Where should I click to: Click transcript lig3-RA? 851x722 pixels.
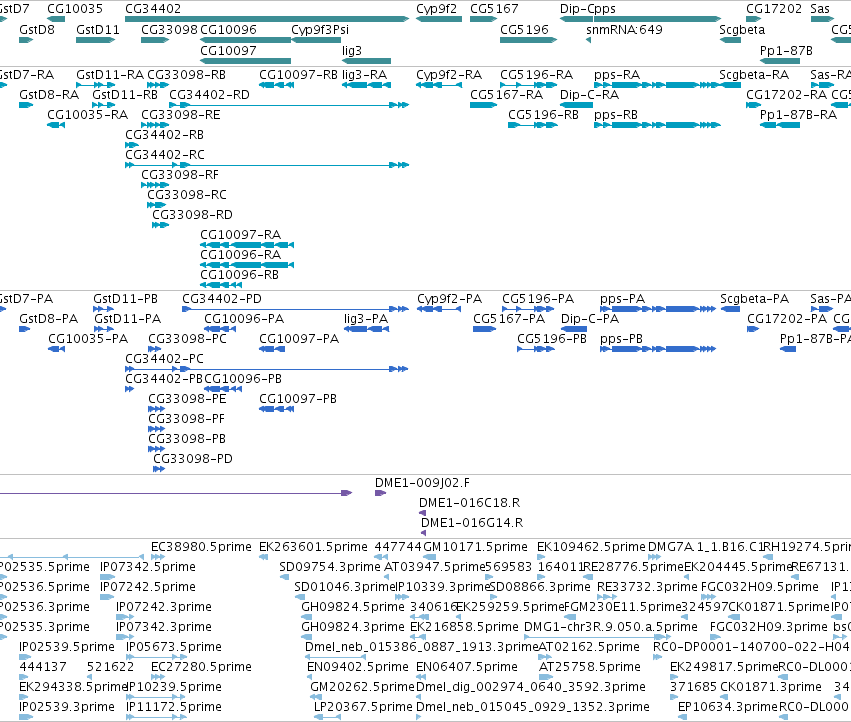click(x=366, y=85)
